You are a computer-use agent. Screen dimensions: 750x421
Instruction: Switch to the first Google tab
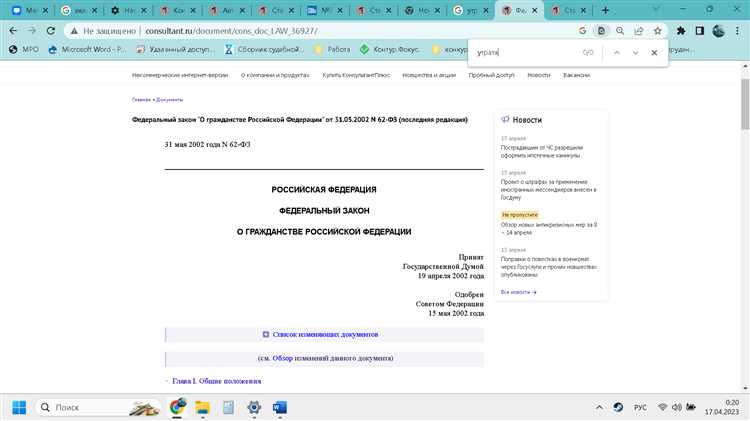(77, 10)
